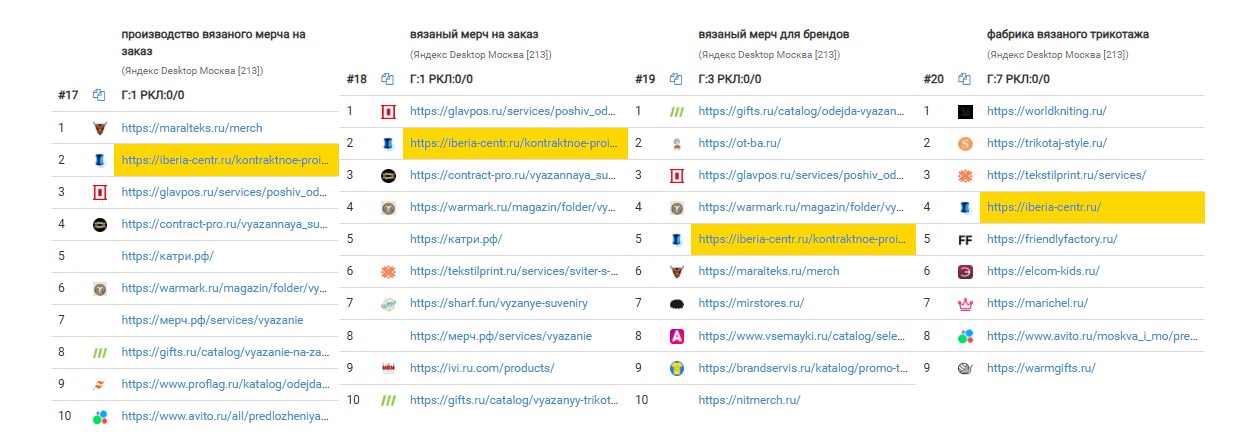Click the maralteks.ru favicon in column #17
This screenshot has height=439, width=1248.
pyautogui.click(x=99, y=128)
